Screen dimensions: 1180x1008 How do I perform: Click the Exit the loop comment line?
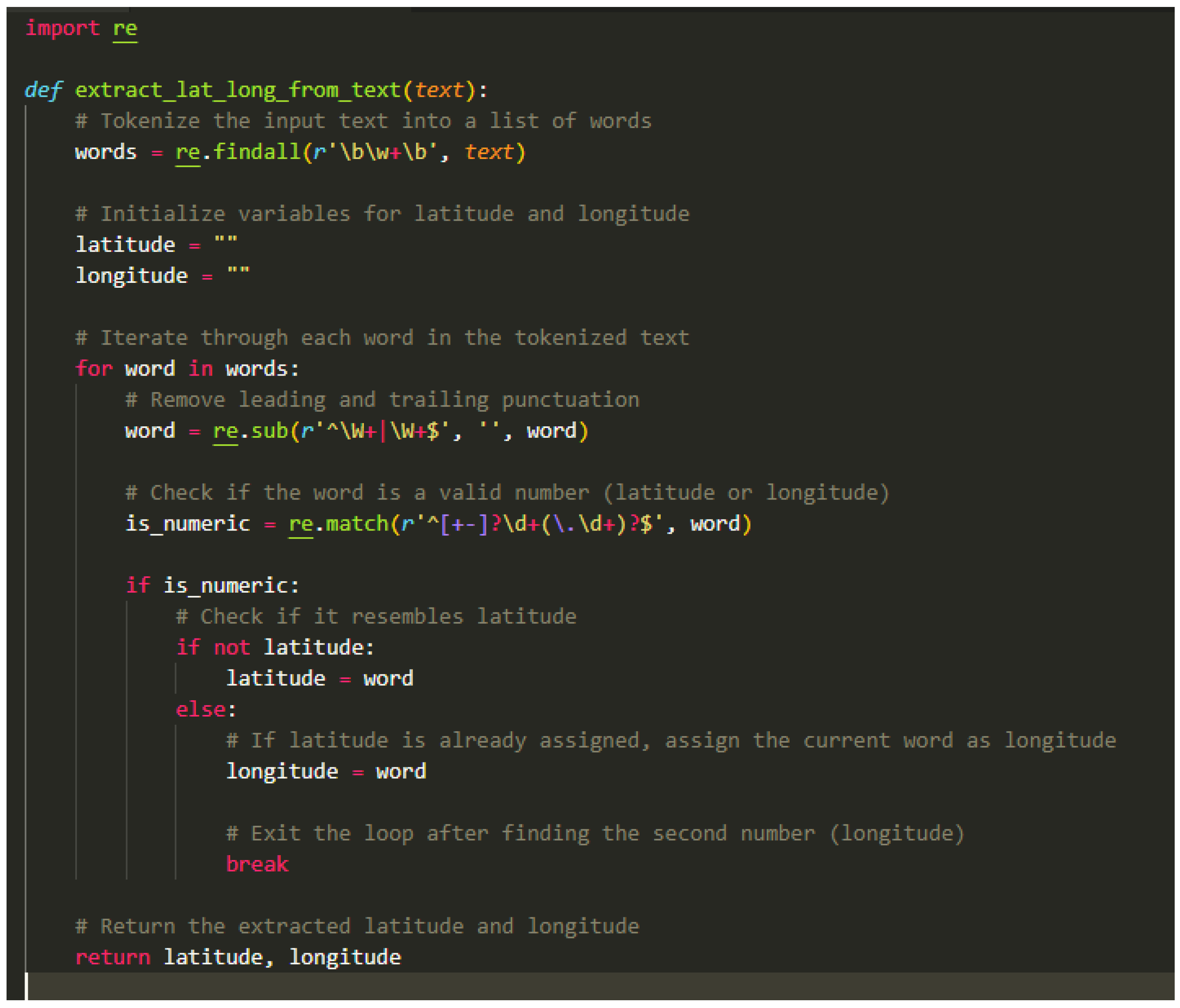pos(594,834)
